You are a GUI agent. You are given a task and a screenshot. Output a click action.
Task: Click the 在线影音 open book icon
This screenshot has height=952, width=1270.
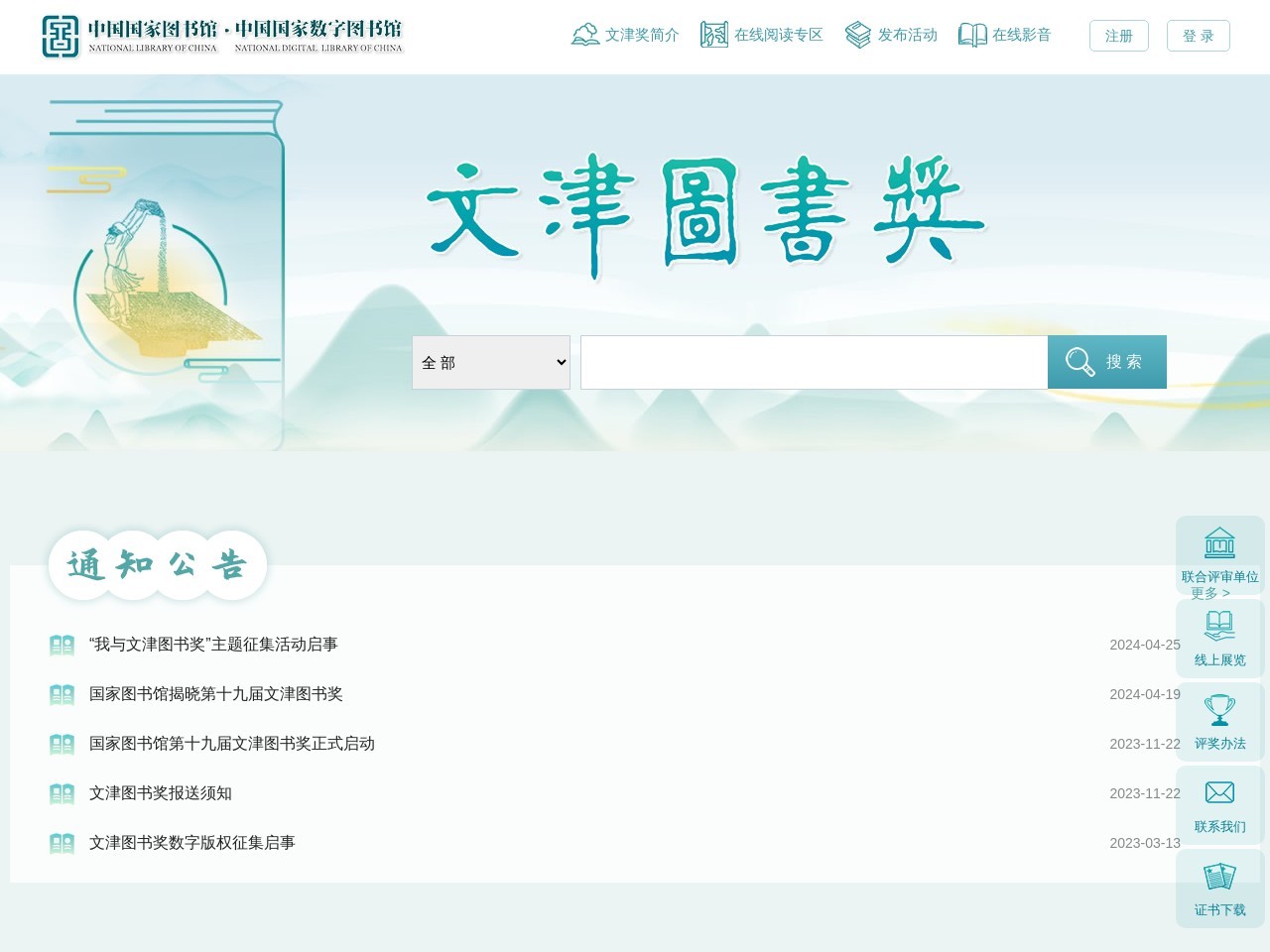(x=972, y=35)
